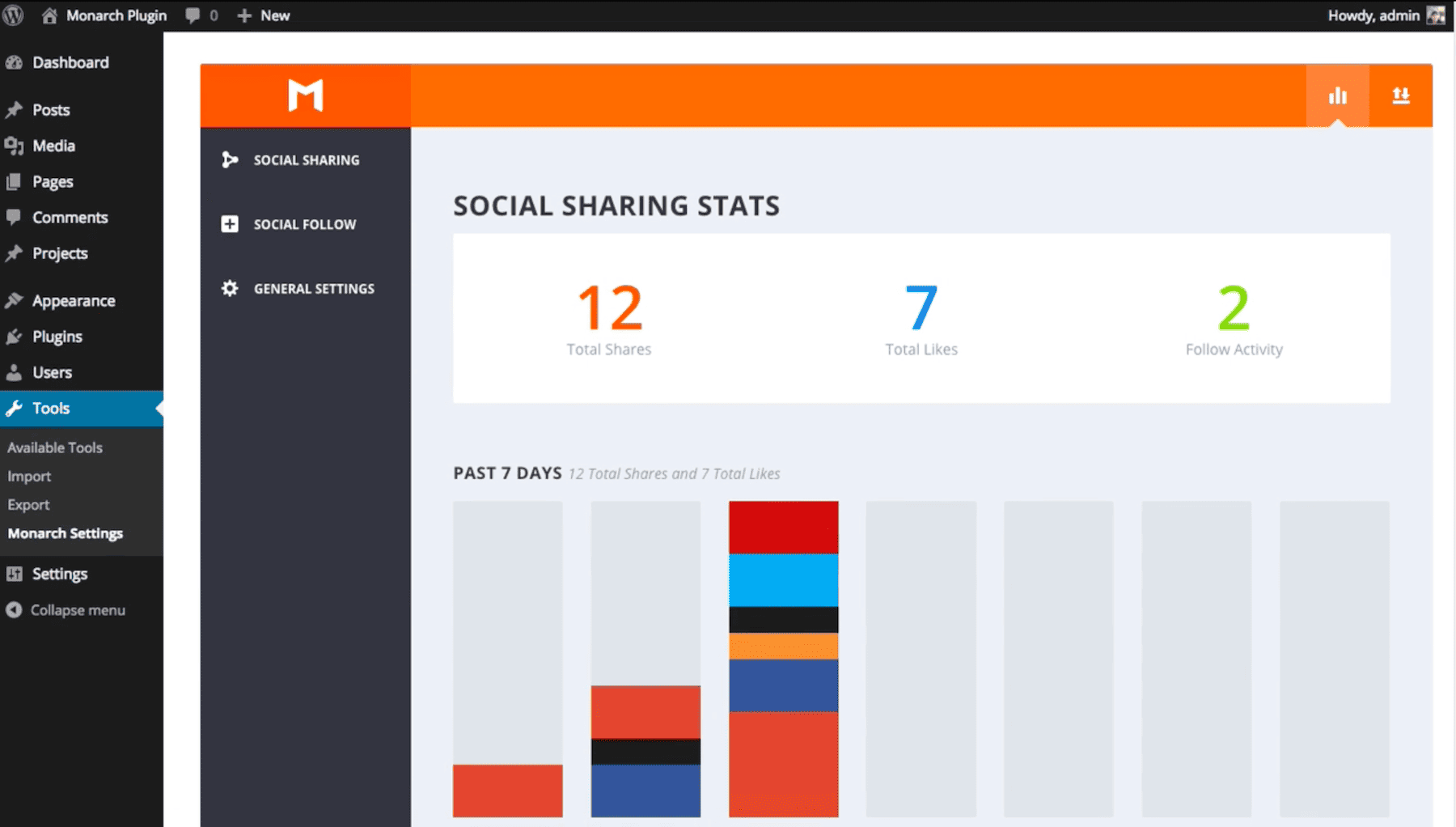Click the Export link
This screenshot has width=1456, height=827.
coord(28,504)
